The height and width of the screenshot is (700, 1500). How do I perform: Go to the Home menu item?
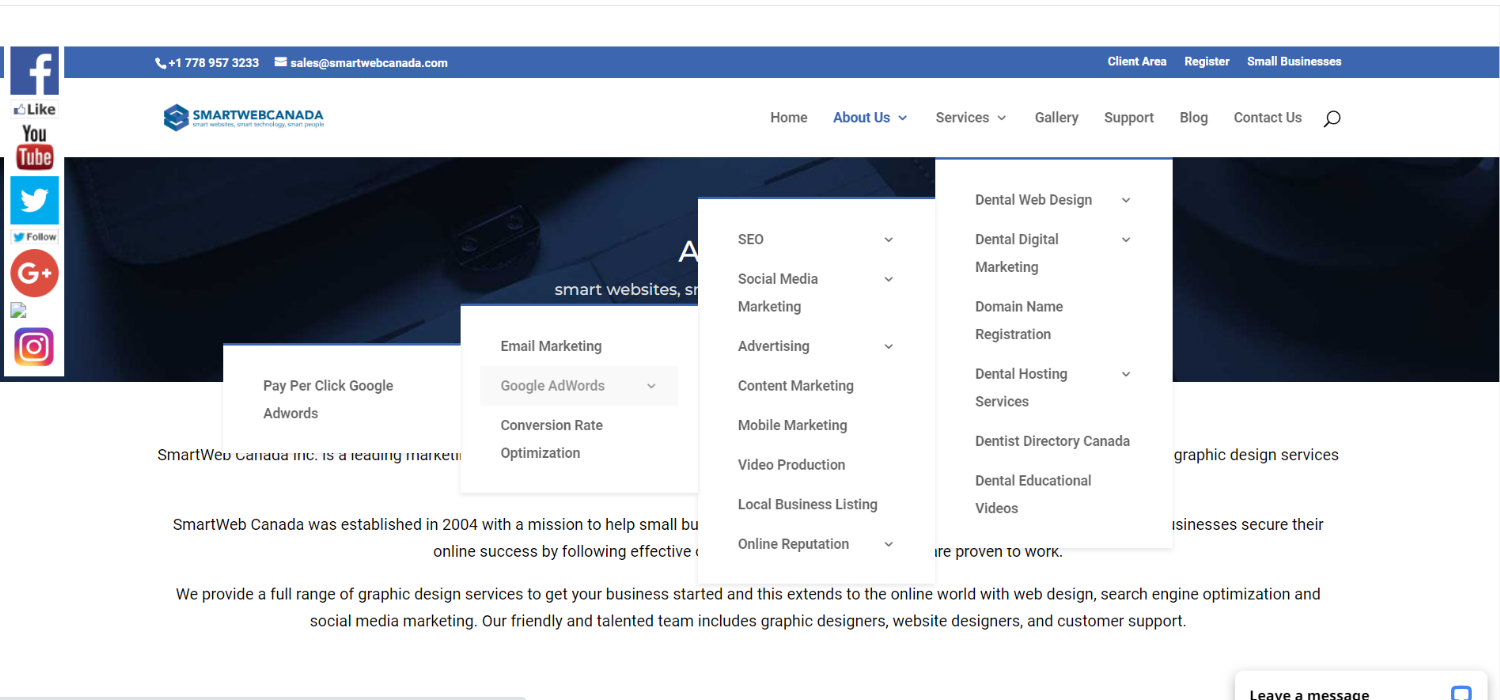(789, 118)
